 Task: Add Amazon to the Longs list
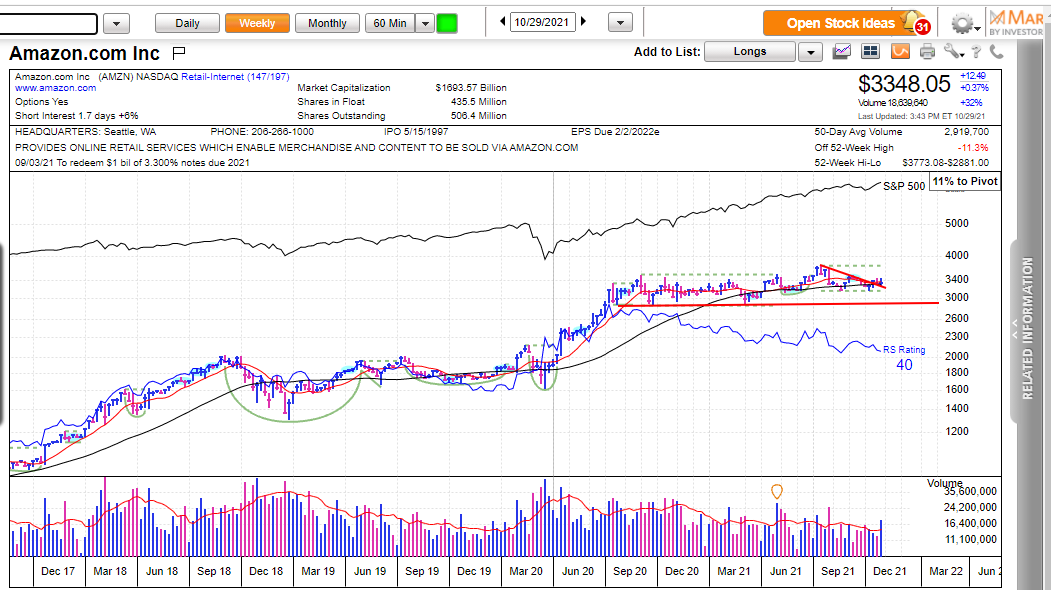click(x=749, y=52)
